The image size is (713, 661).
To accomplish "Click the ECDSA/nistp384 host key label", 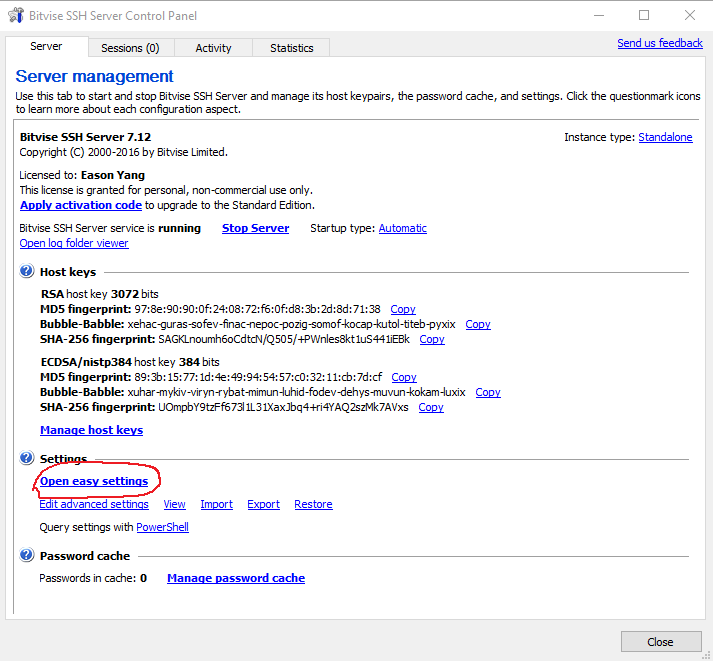I will [130, 362].
